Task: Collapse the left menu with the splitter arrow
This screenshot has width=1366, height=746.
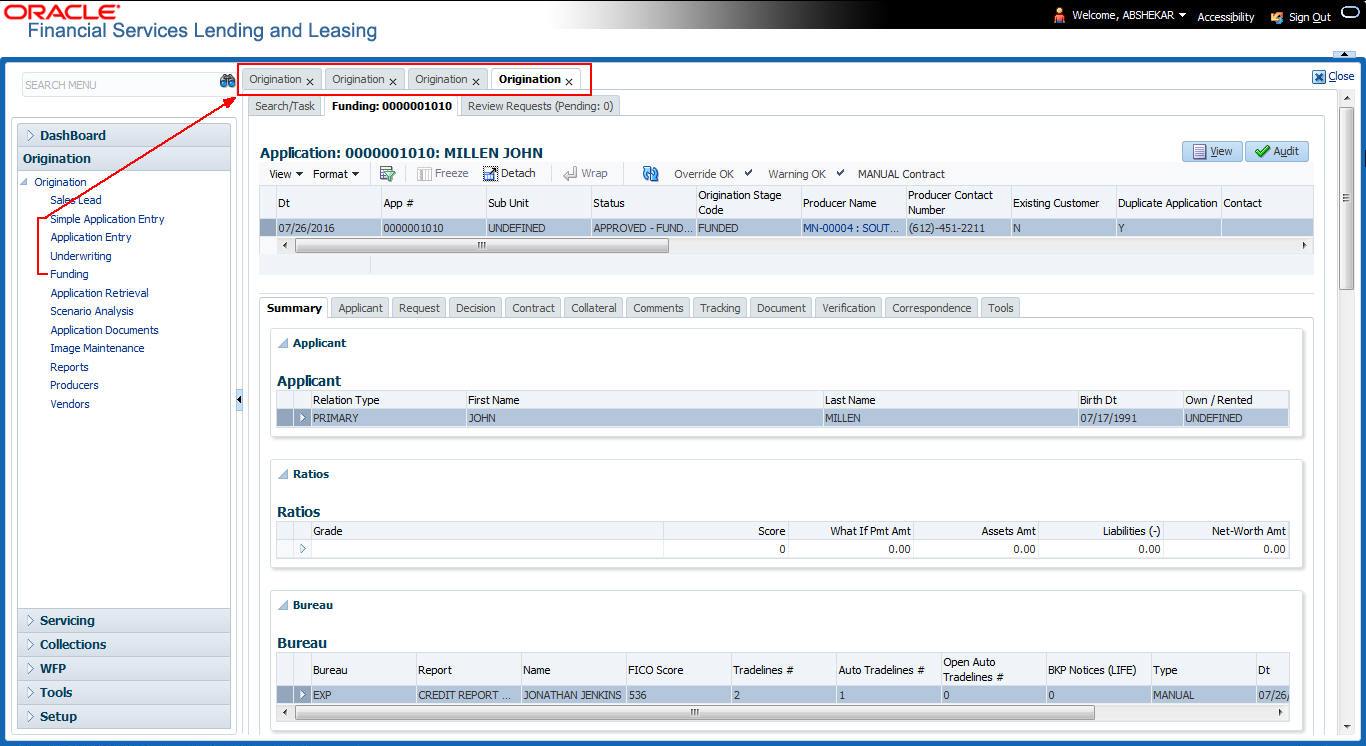Action: point(239,400)
